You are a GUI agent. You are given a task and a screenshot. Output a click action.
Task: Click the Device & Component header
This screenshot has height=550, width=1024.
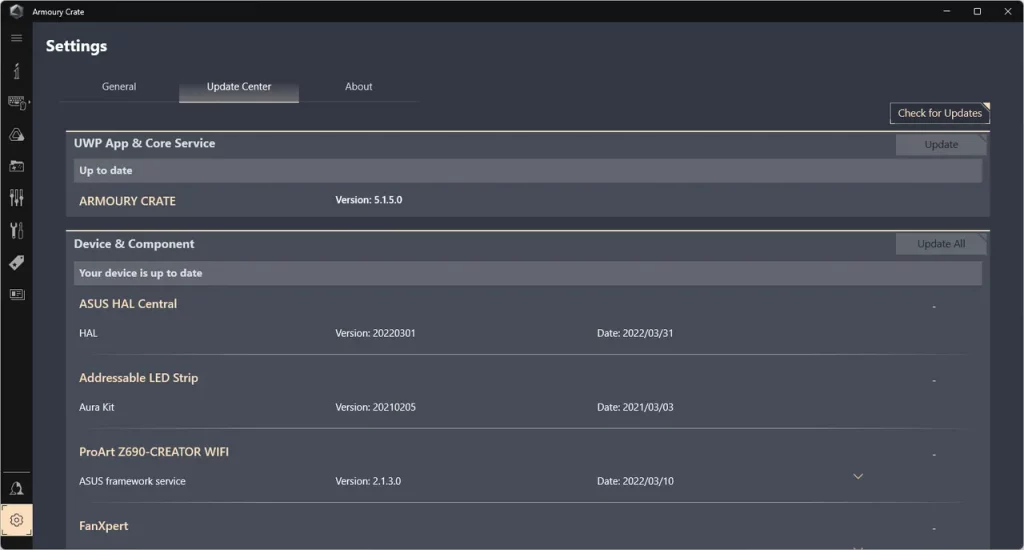pos(134,244)
